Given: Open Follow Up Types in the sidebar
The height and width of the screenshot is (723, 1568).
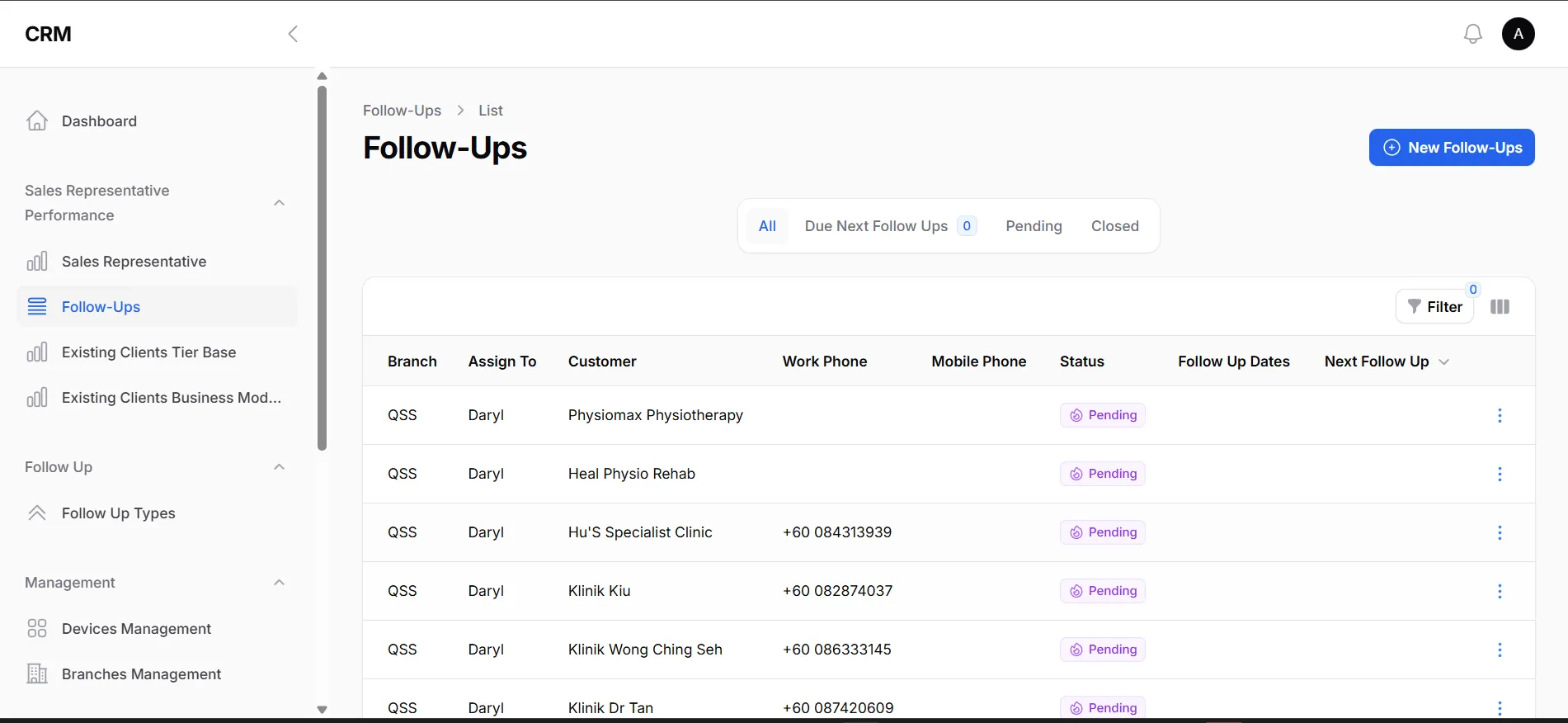Looking at the screenshot, I should tap(157, 513).
